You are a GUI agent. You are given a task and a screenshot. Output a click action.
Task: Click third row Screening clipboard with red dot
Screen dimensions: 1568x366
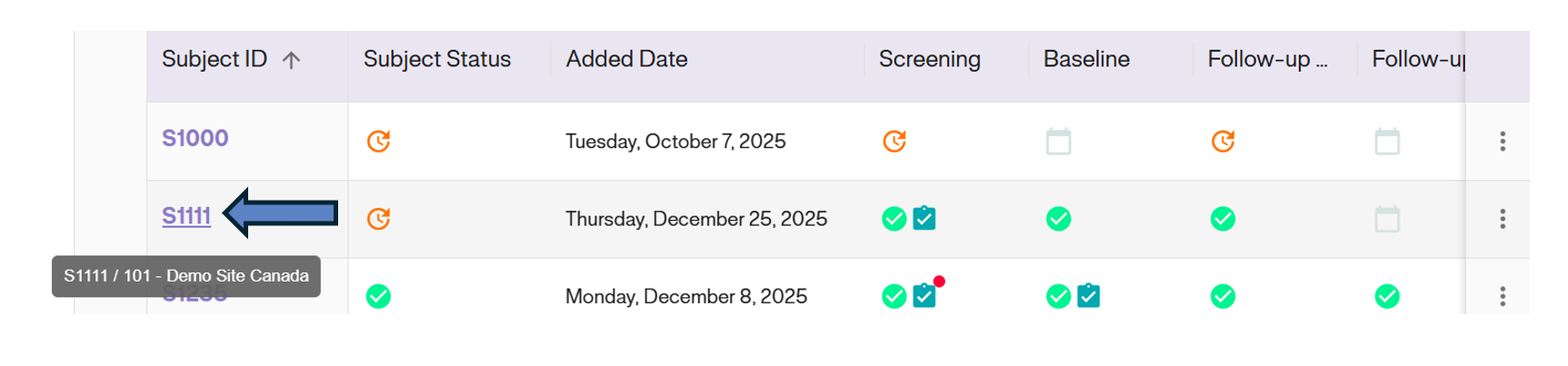pyautogui.click(x=924, y=296)
